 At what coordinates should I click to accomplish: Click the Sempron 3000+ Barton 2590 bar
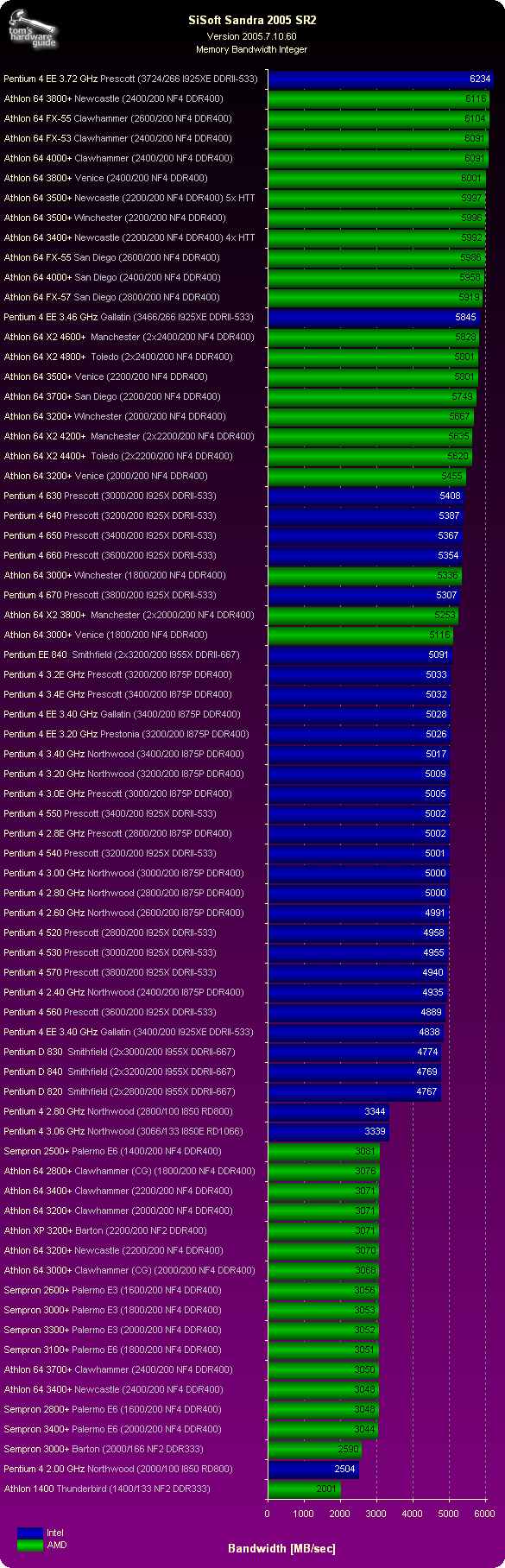coord(315,1449)
